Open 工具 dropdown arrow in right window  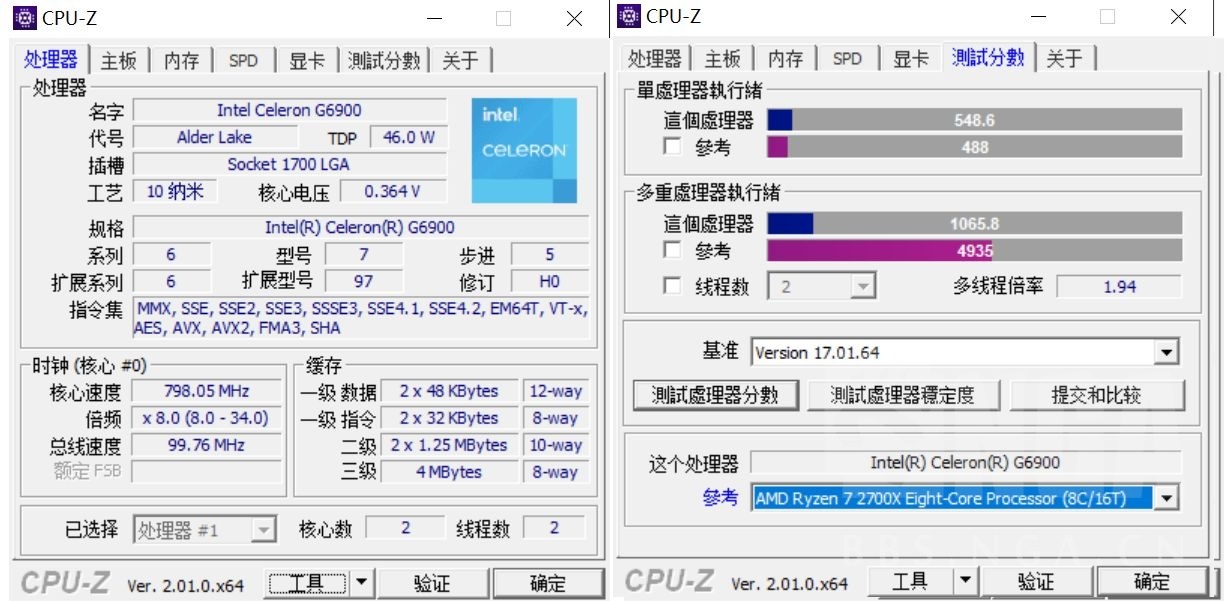965,581
